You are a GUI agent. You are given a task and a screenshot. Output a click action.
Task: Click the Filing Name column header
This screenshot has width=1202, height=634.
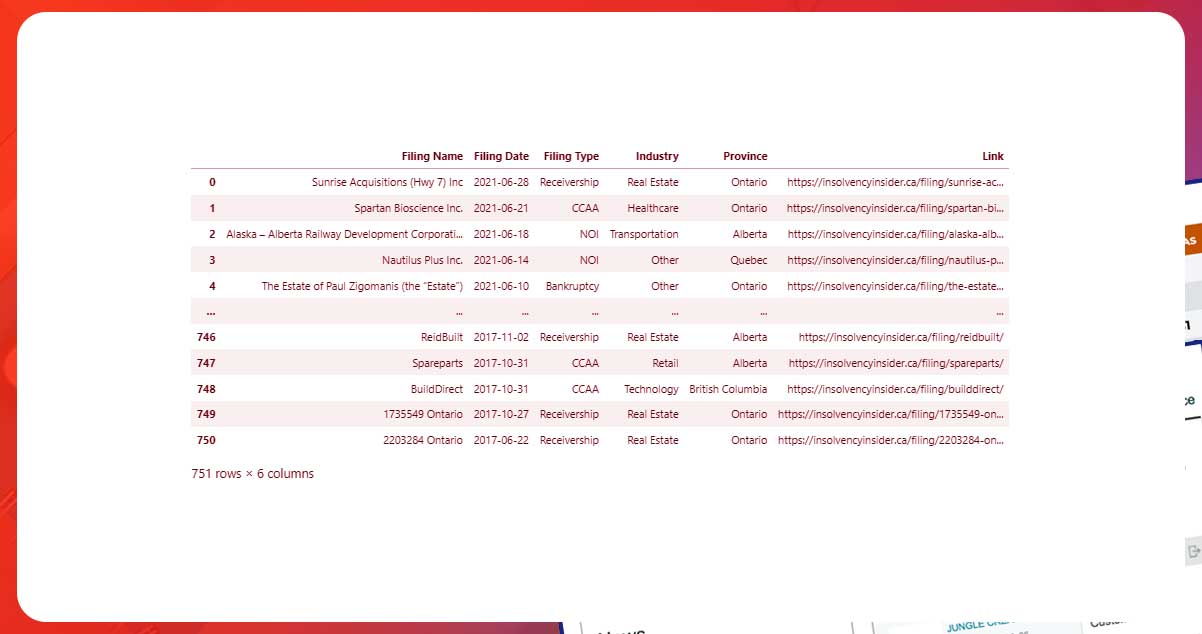[x=432, y=156]
